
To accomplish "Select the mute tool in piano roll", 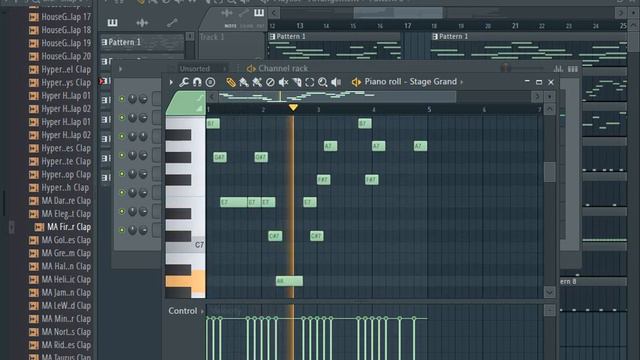I will 283,82.
